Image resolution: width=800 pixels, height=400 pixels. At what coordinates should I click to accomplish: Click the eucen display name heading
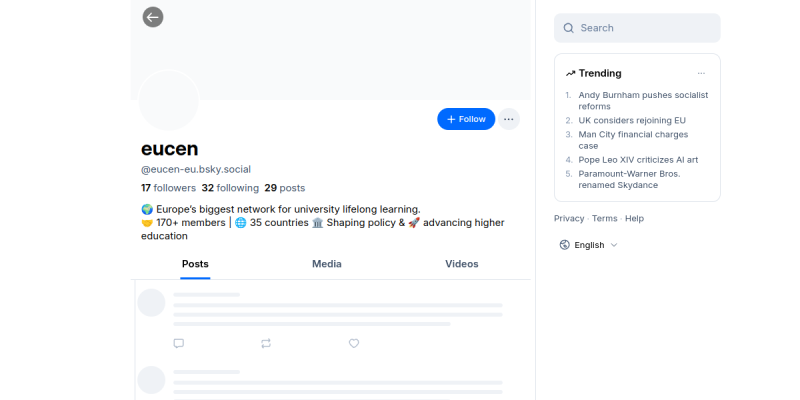(x=169, y=148)
